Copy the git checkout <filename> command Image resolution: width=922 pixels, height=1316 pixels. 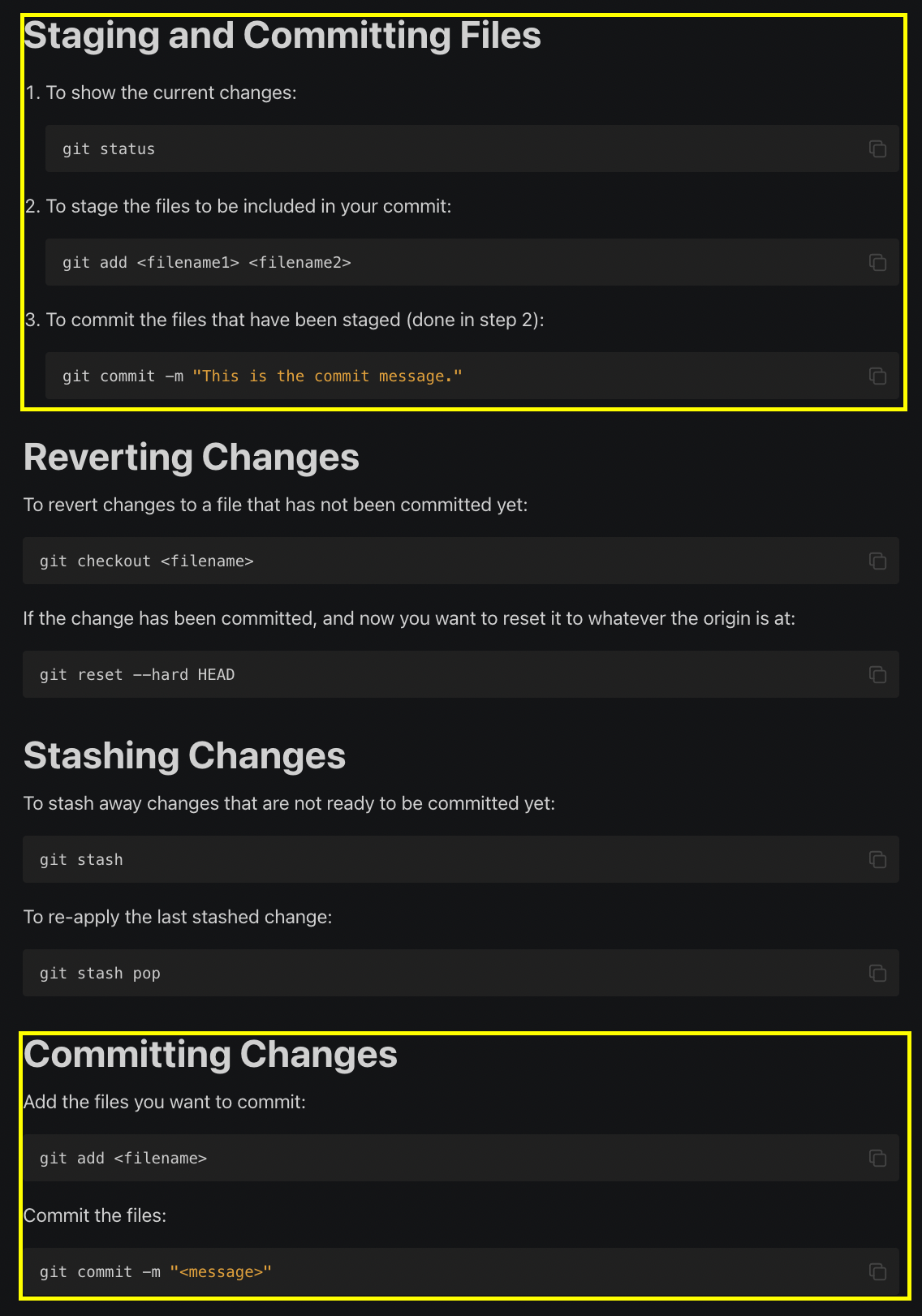(877, 561)
